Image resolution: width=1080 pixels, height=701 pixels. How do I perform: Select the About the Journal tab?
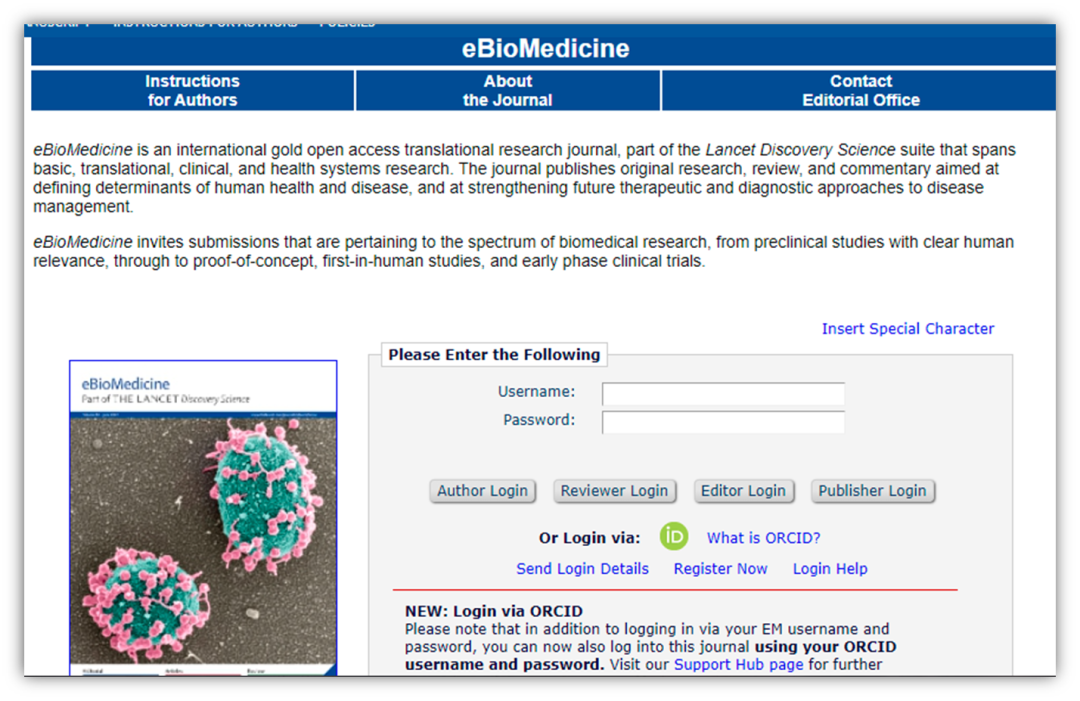(508, 90)
